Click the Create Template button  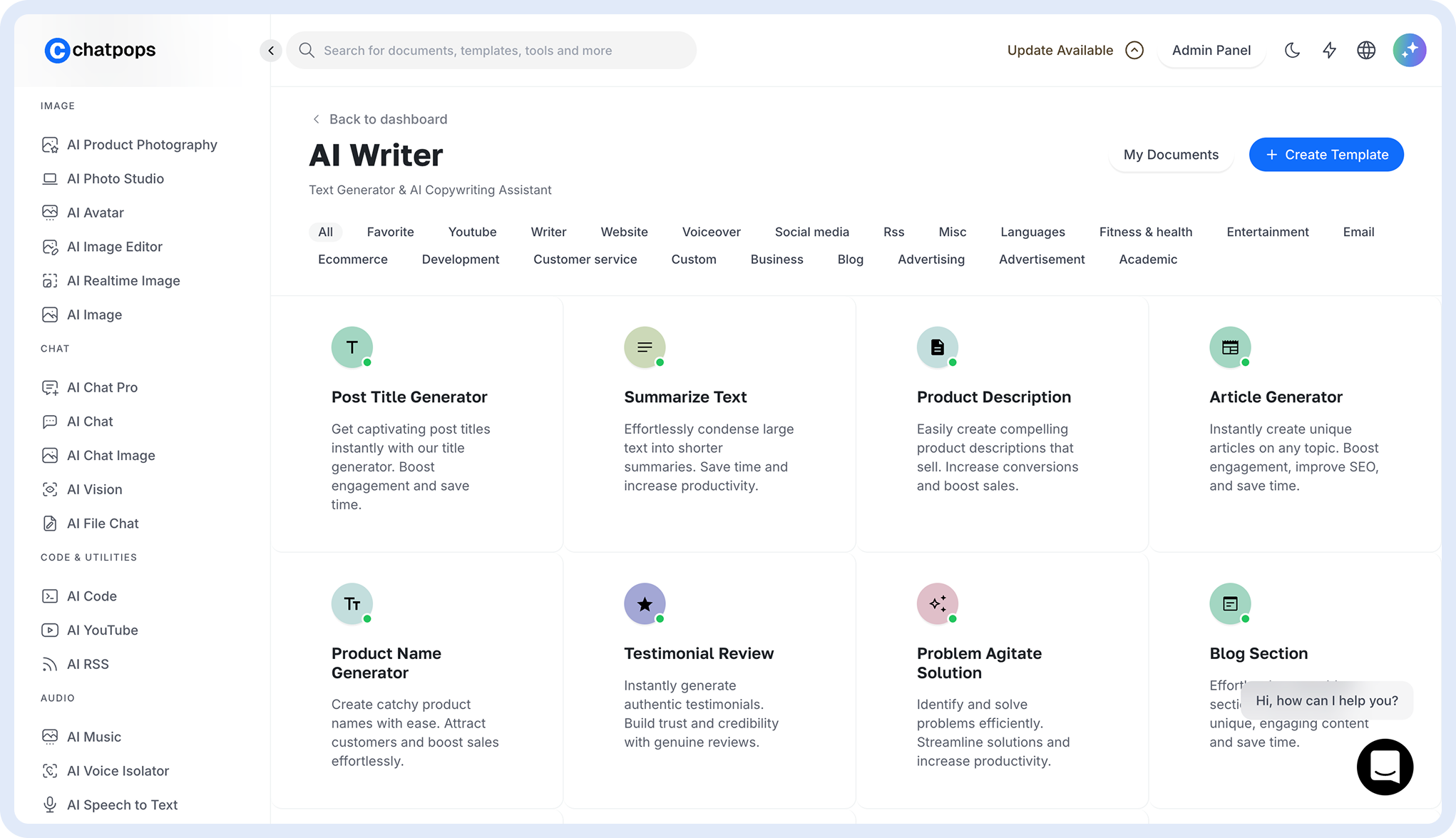1326,155
